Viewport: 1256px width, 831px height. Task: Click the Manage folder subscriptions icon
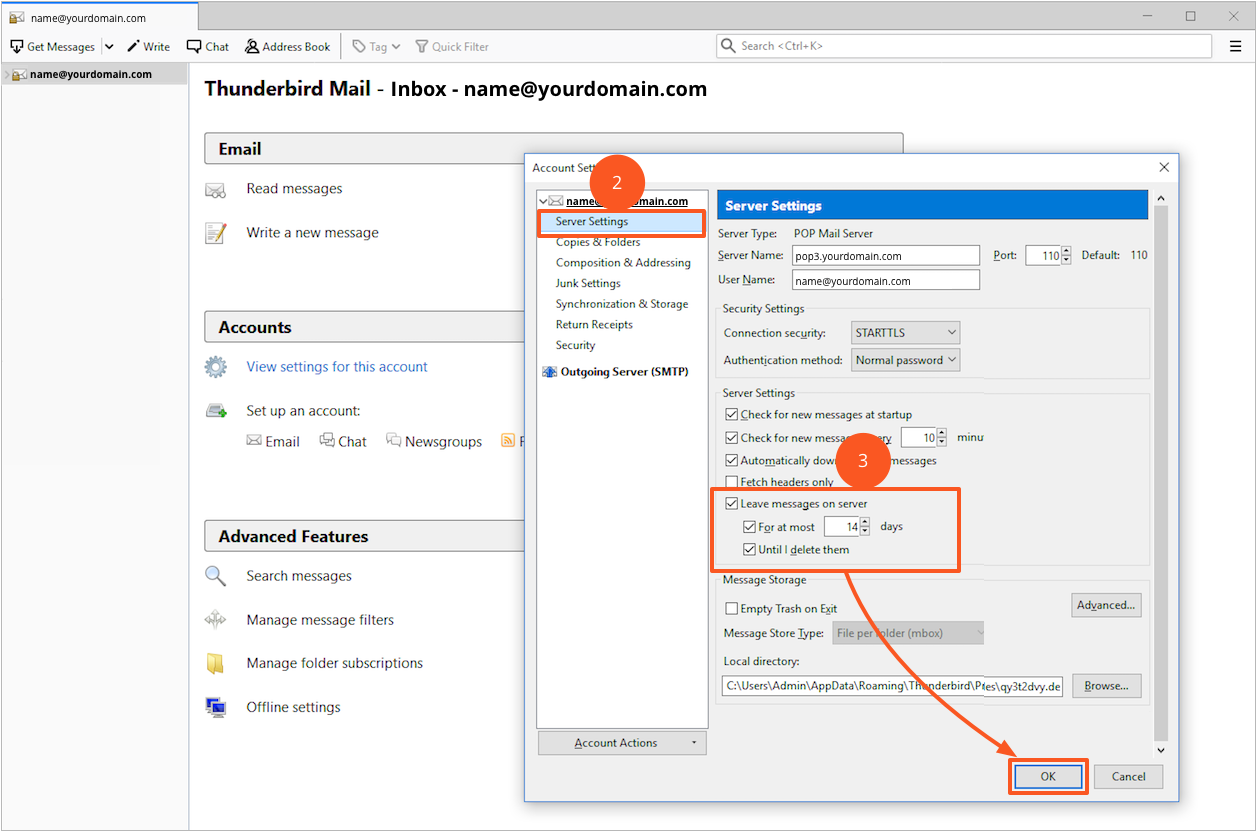click(215, 663)
